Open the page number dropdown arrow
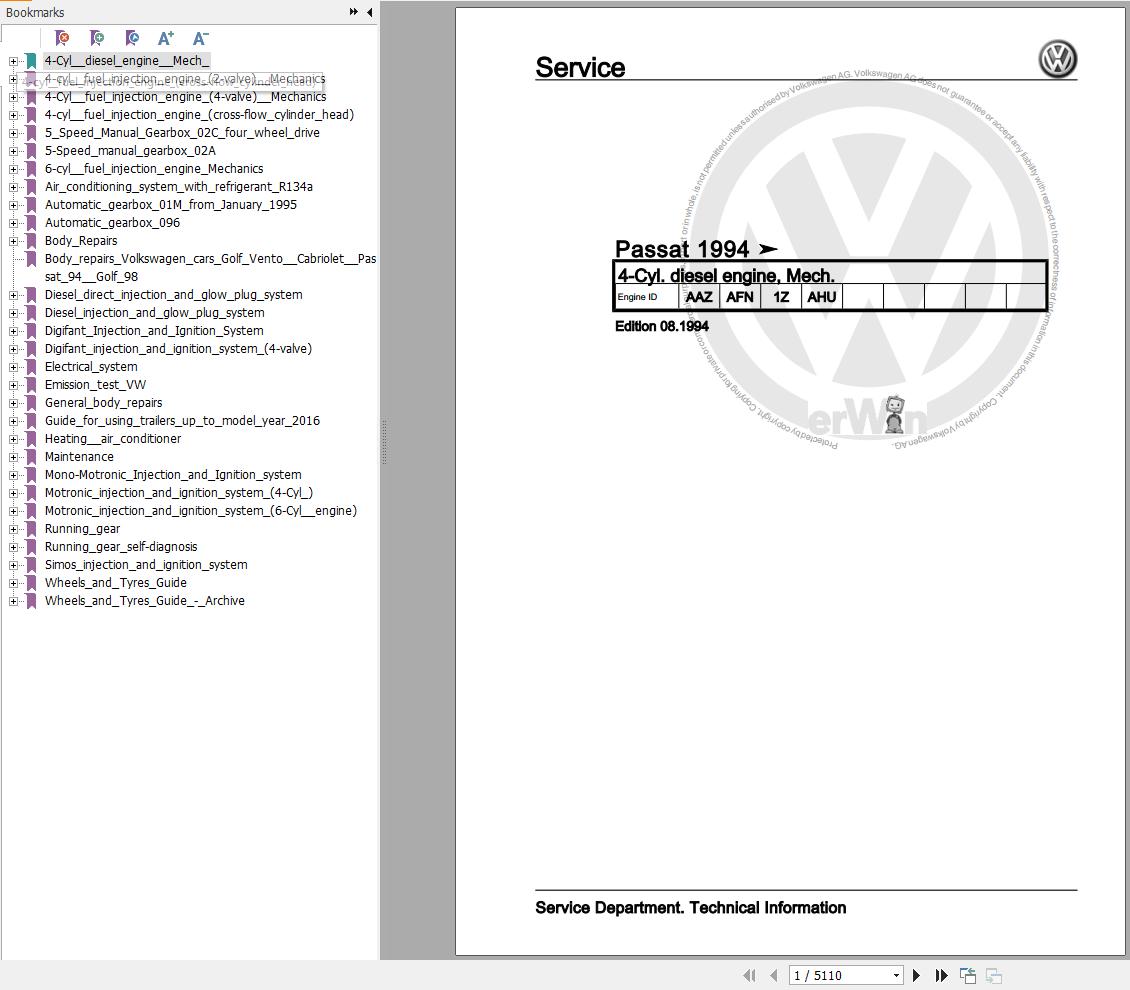The width and height of the screenshot is (1130, 990). coord(896,975)
